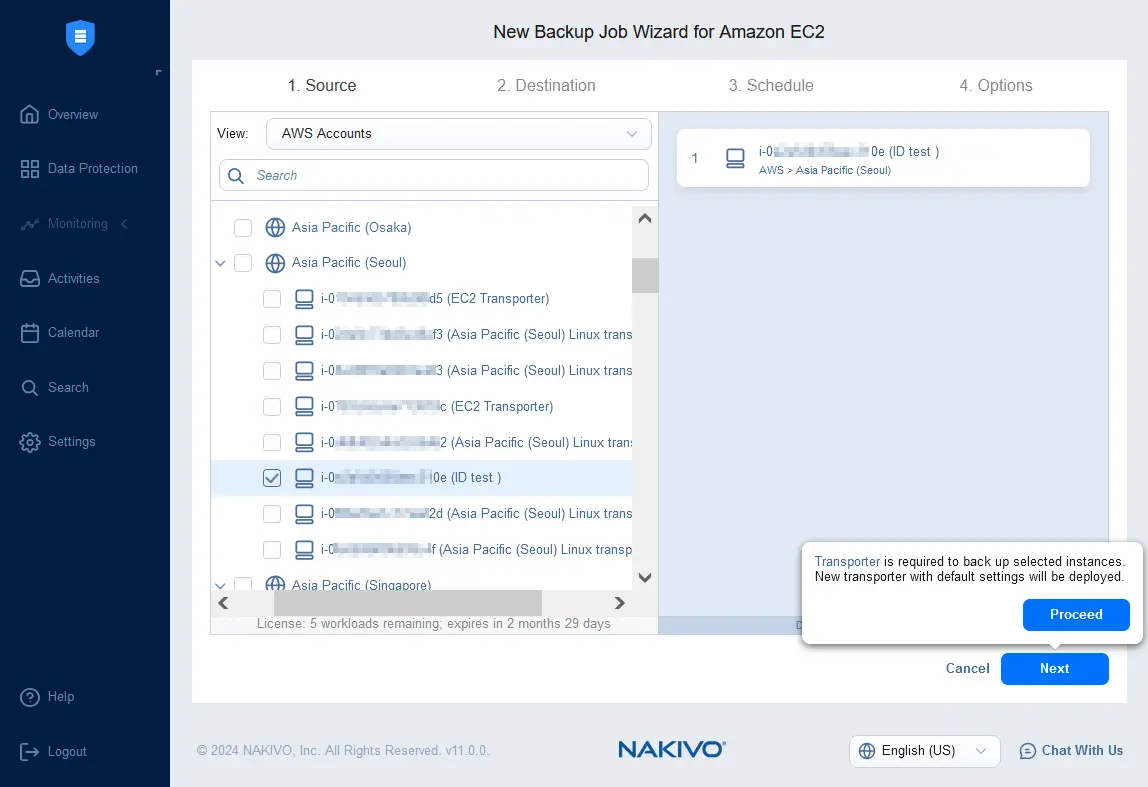Uncheck the 0e (ID test) instance checkbox

click(272, 478)
